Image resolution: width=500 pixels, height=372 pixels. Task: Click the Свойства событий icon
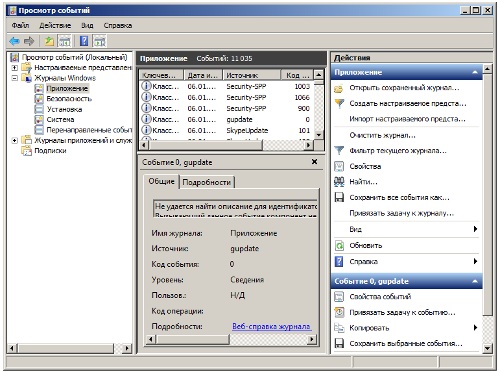coord(339,297)
